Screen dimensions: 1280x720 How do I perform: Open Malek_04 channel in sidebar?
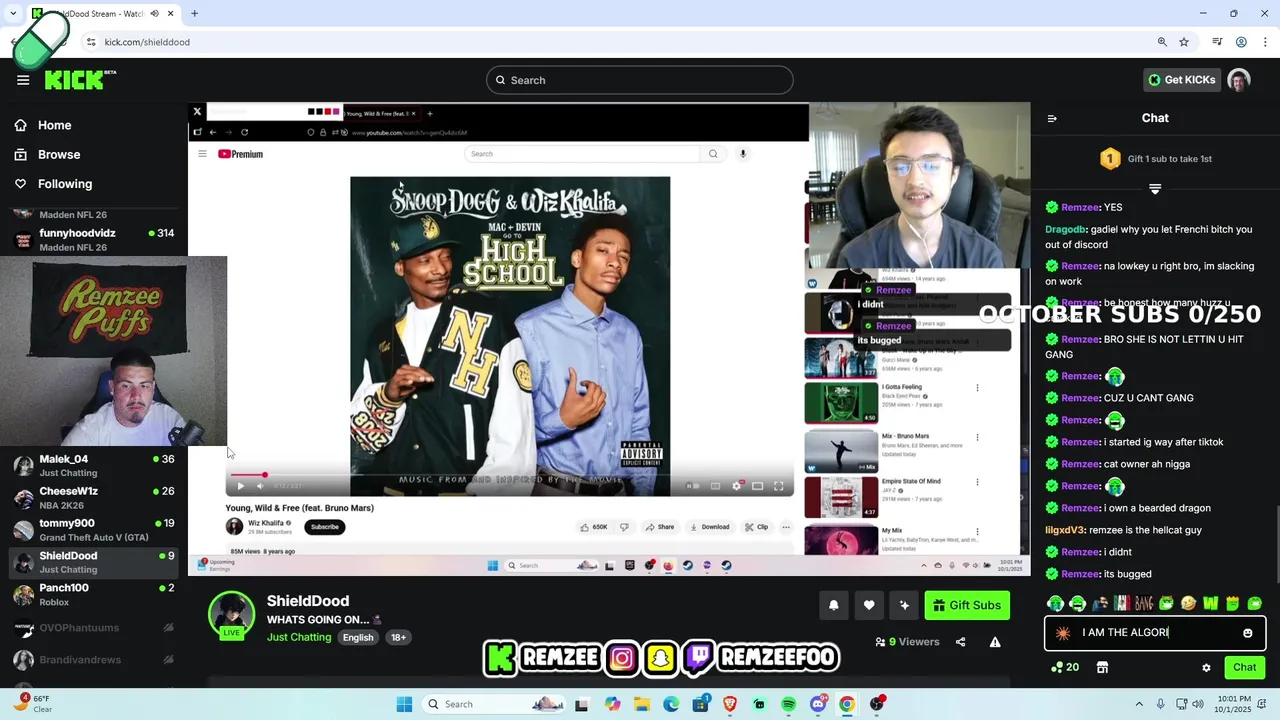pyautogui.click(x=94, y=466)
